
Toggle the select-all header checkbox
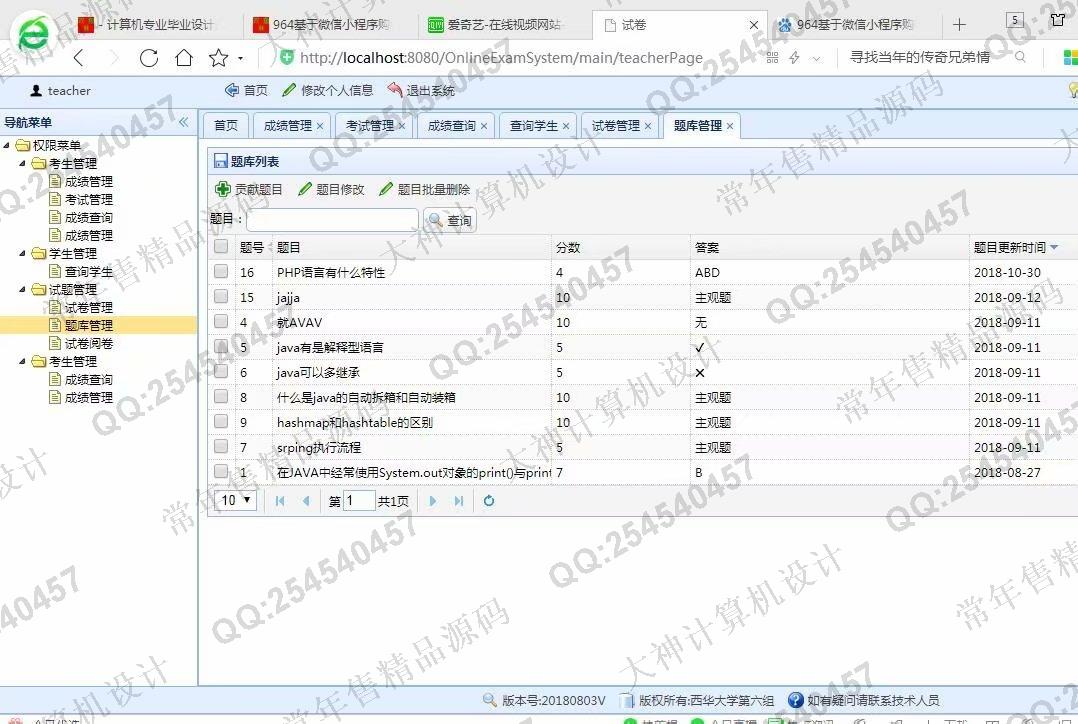coord(221,247)
